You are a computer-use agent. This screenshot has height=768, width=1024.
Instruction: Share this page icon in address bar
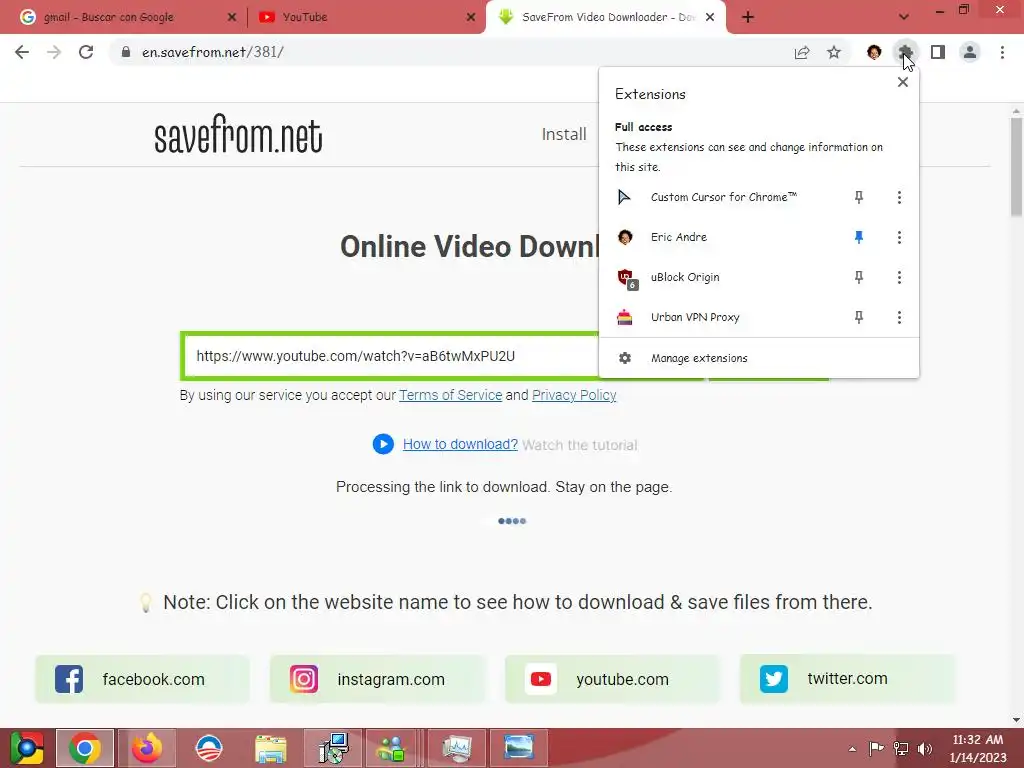click(802, 52)
